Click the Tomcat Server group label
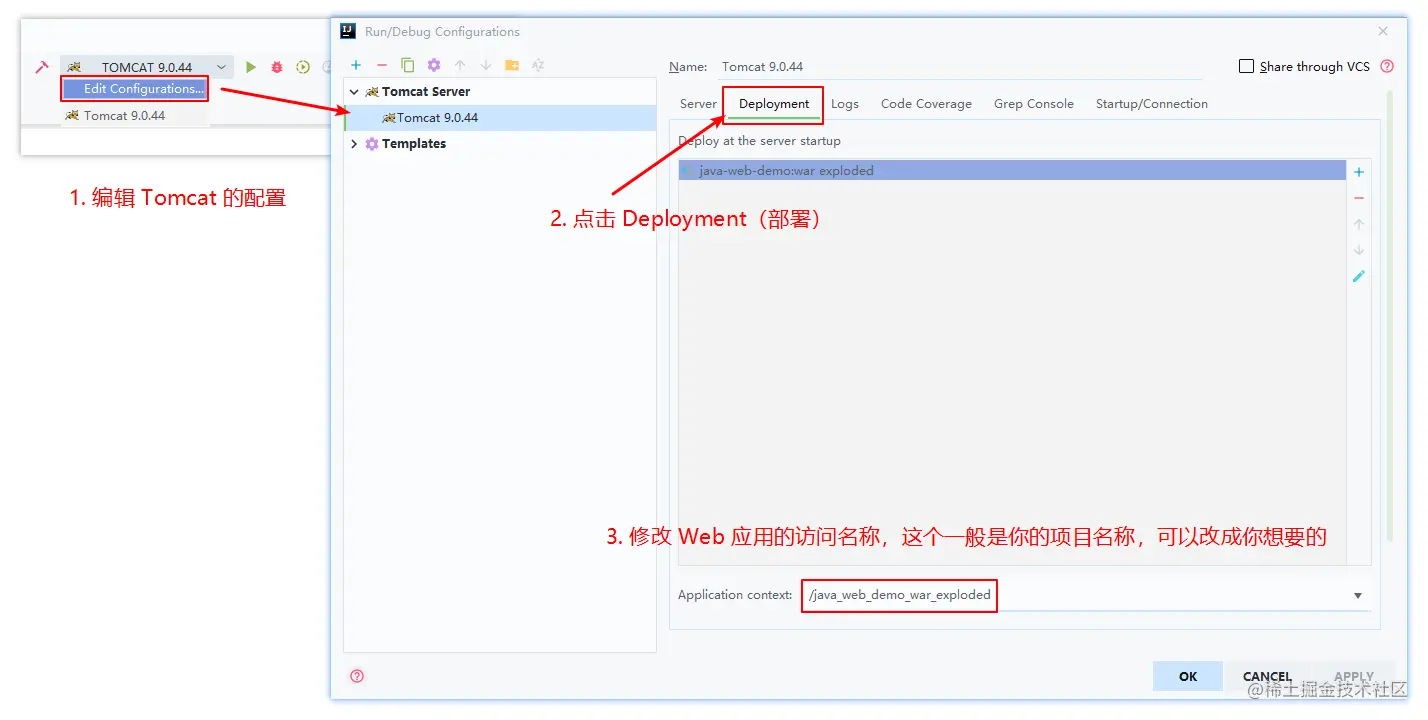Screen dimensions: 1428x720 [x=426, y=91]
